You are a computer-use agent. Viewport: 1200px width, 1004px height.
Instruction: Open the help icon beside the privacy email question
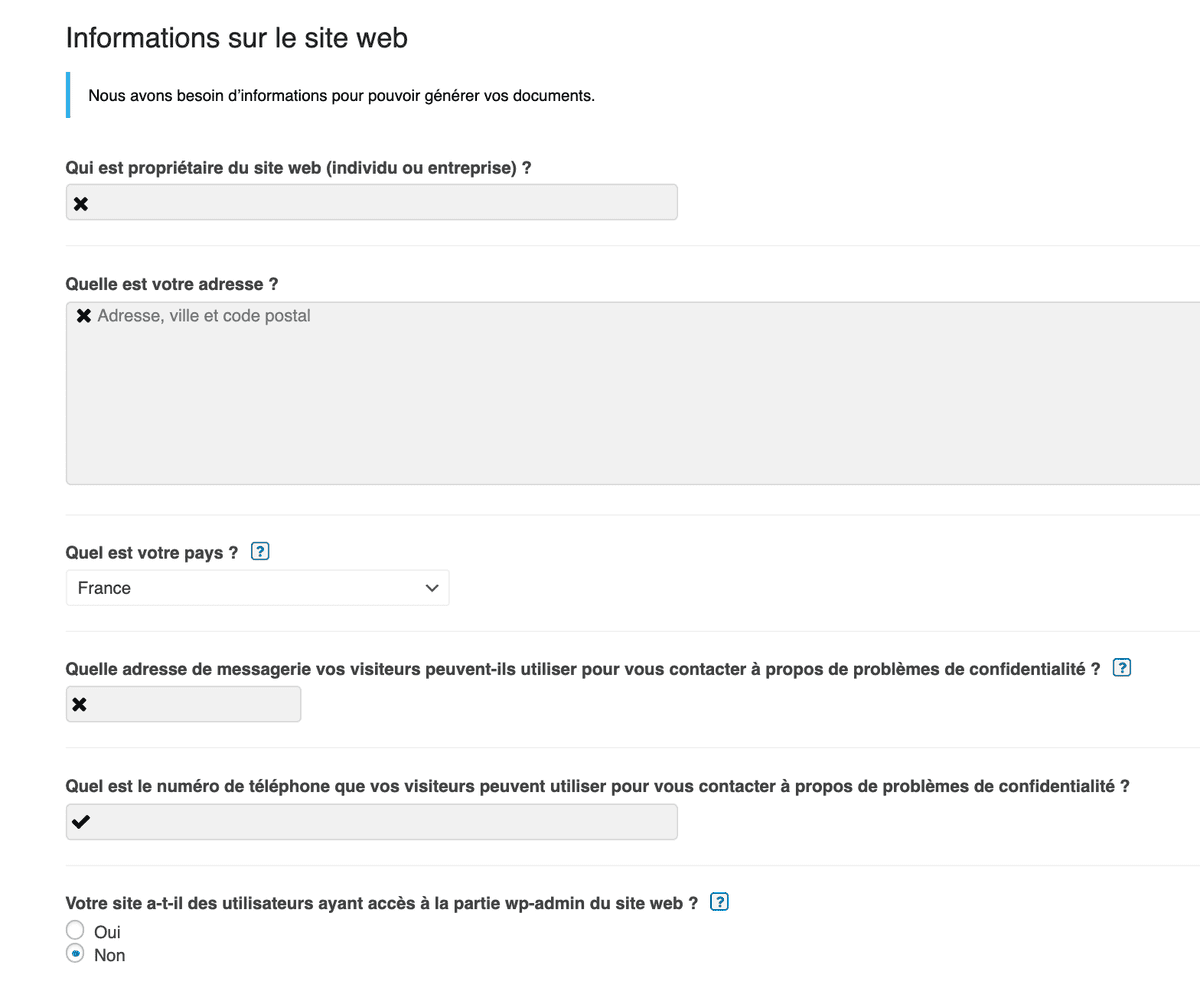tap(1121, 667)
